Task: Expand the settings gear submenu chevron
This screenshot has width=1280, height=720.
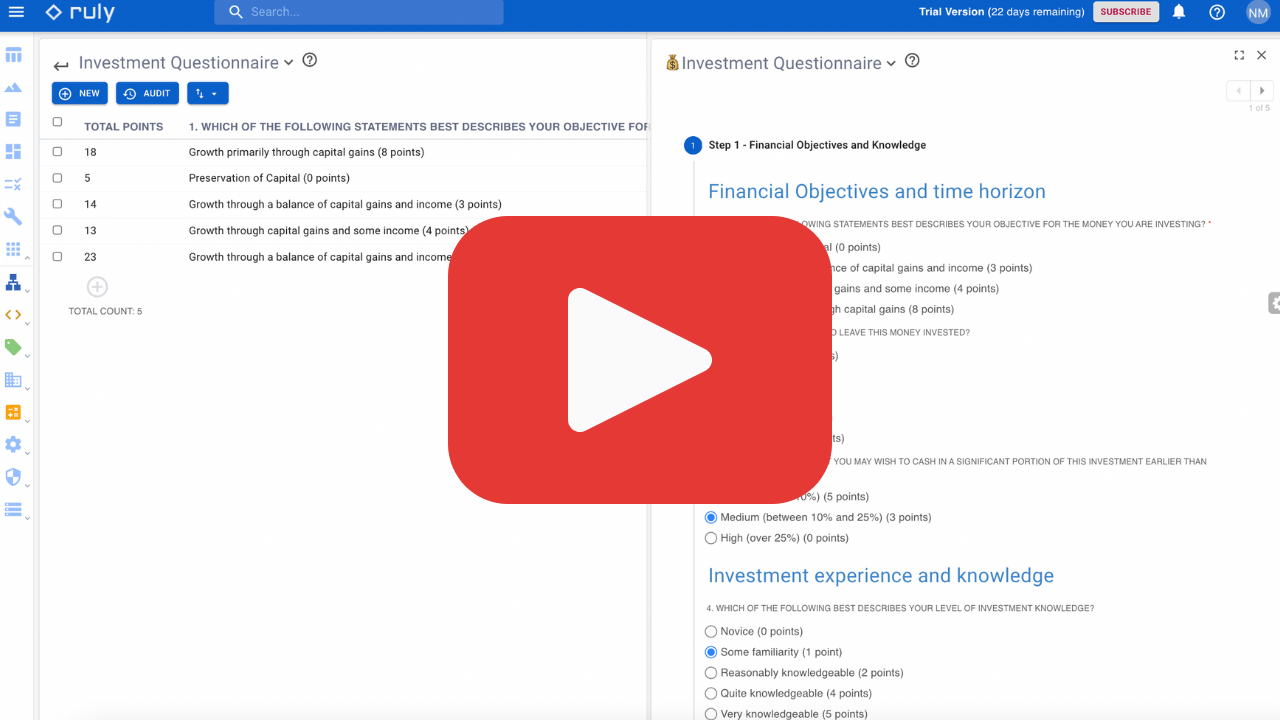Action: (27, 453)
